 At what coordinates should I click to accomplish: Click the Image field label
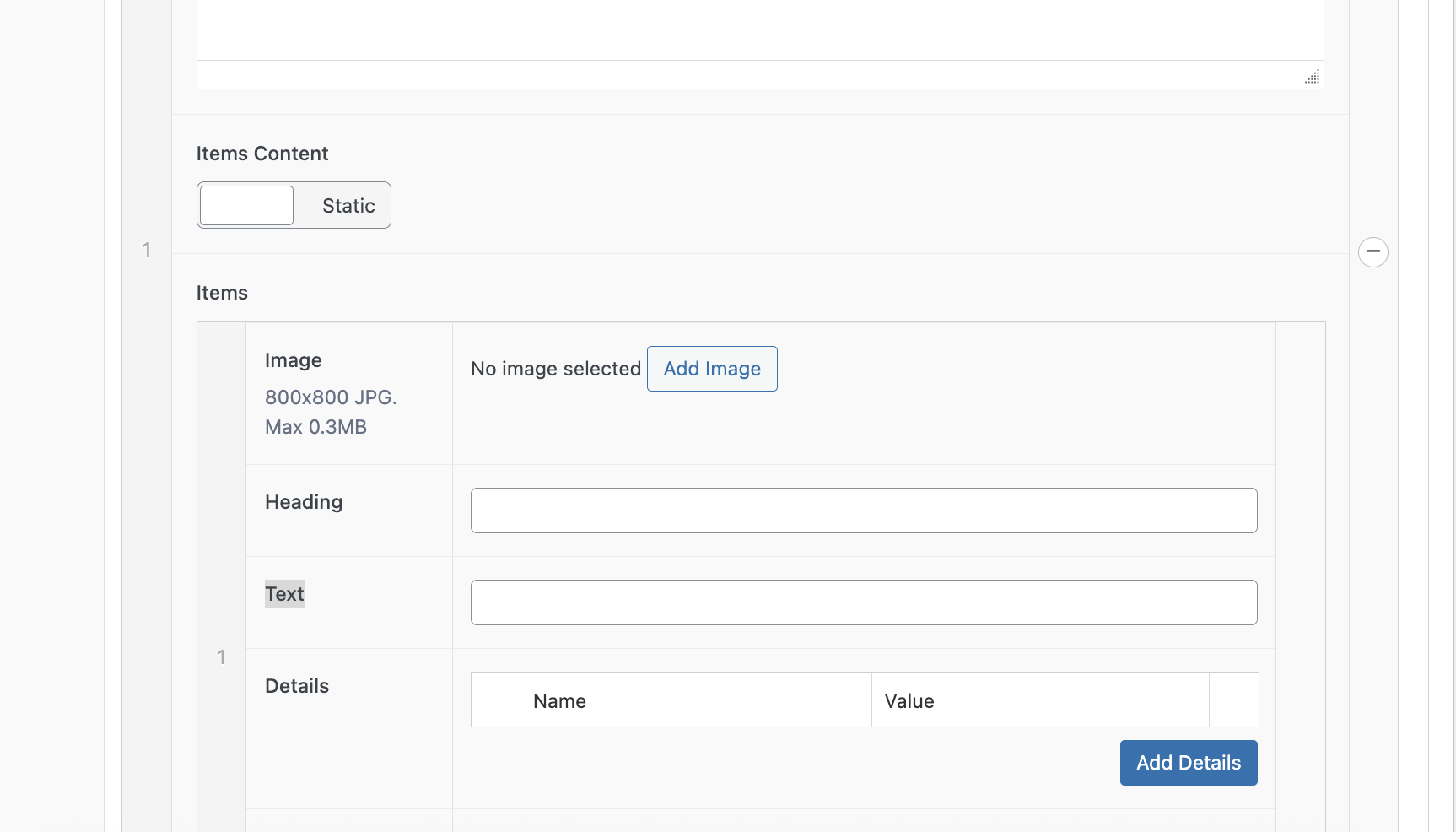pos(294,360)
